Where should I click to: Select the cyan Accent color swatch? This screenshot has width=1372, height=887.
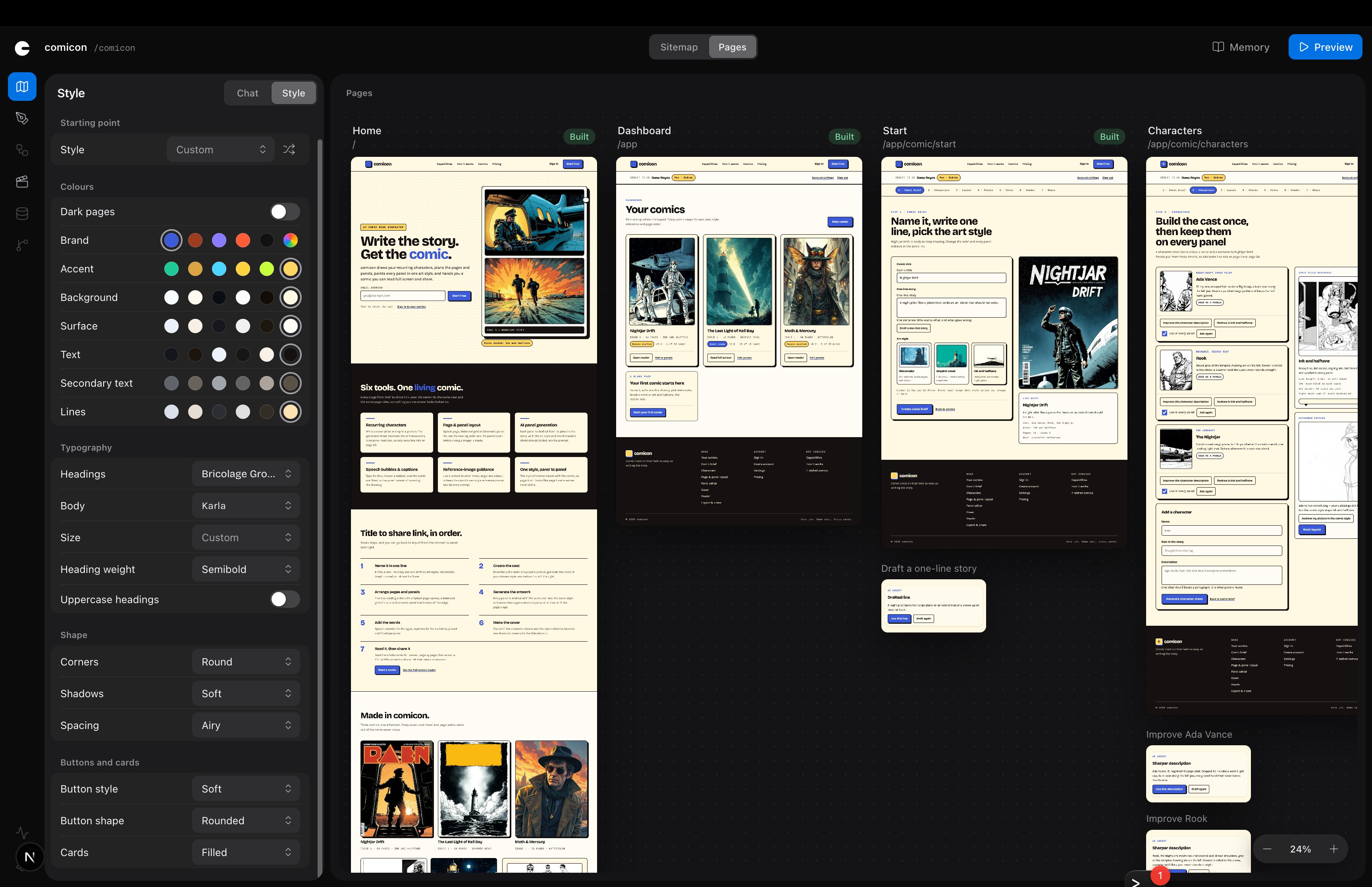(220, 269)
